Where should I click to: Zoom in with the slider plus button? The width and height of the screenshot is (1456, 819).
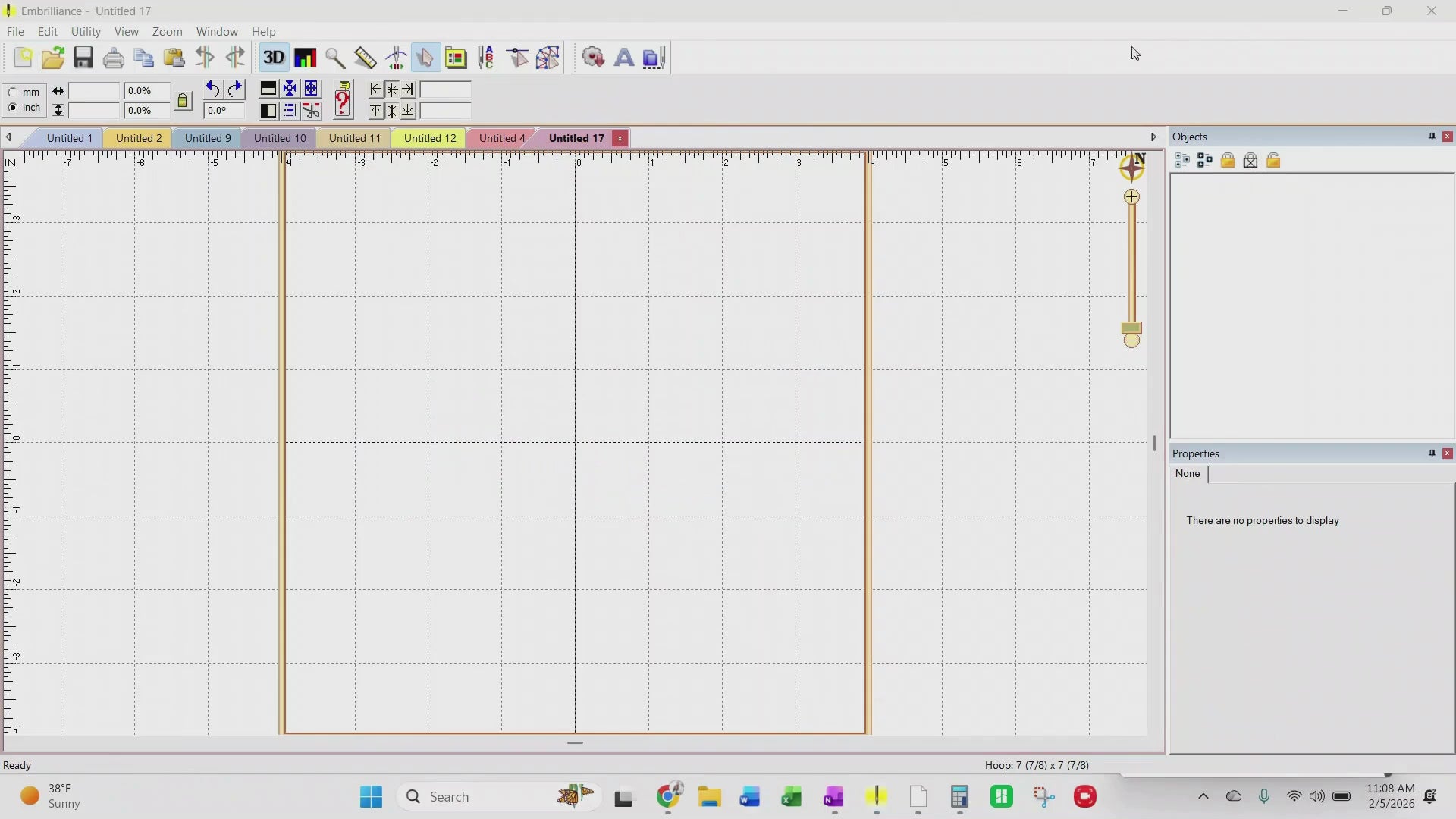click(x=1131, y=197)
